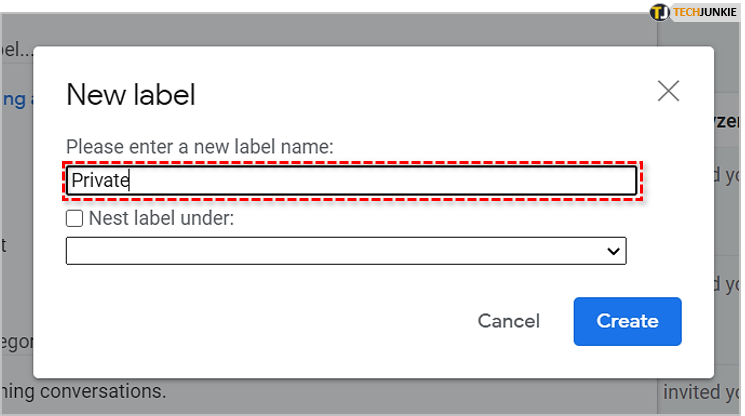Click the 'Please enter a new label name' prompt

[199, 147]
